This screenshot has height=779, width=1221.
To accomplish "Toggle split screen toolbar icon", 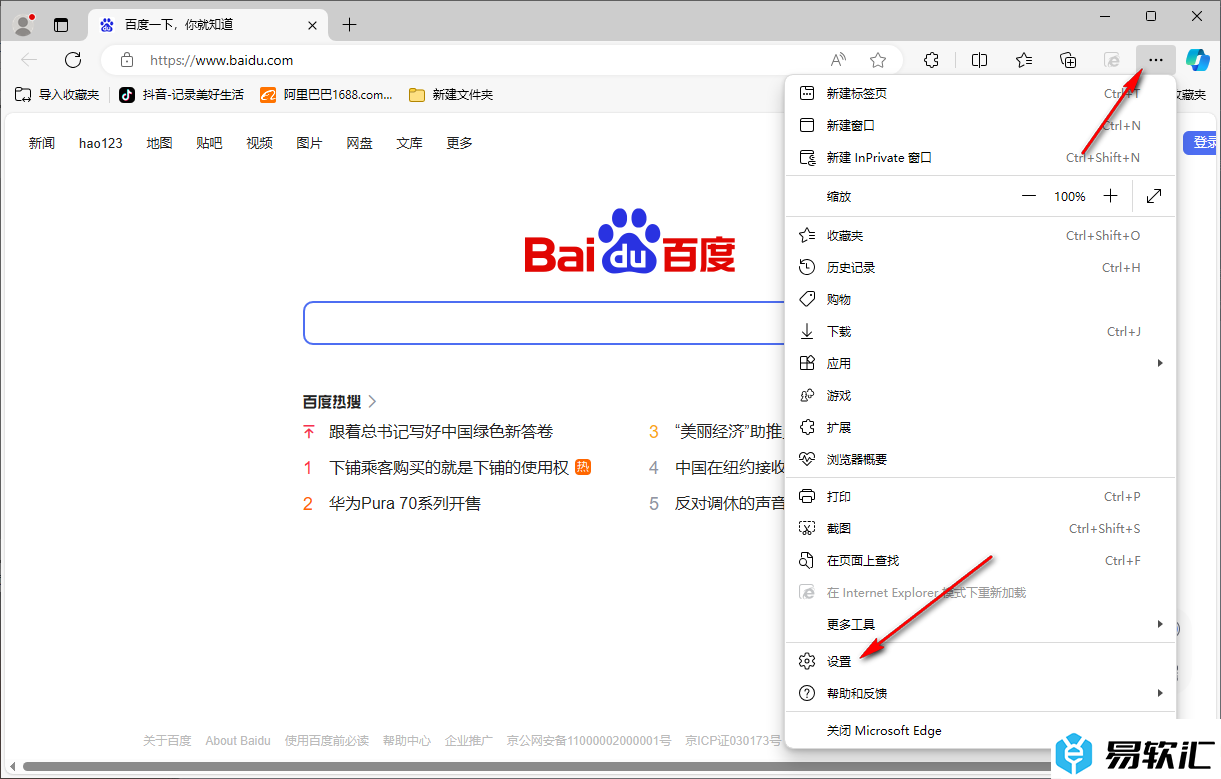I will (x=979, y=60).
